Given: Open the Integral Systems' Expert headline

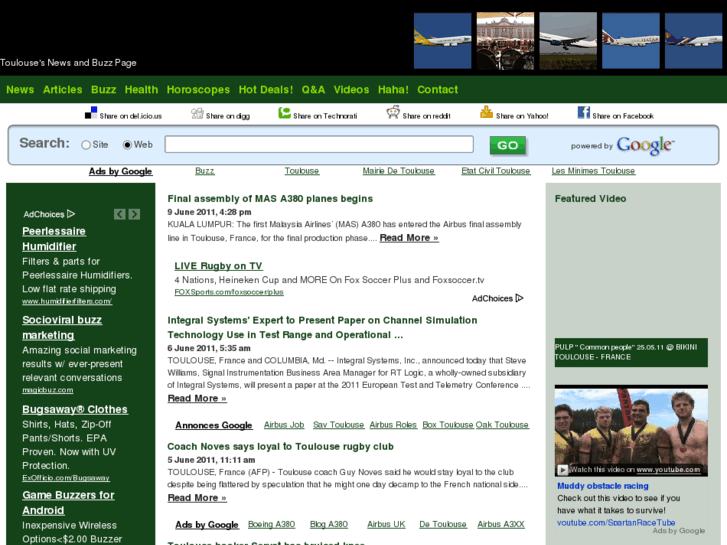Looking at the screenshot, I should click(322, 327).
